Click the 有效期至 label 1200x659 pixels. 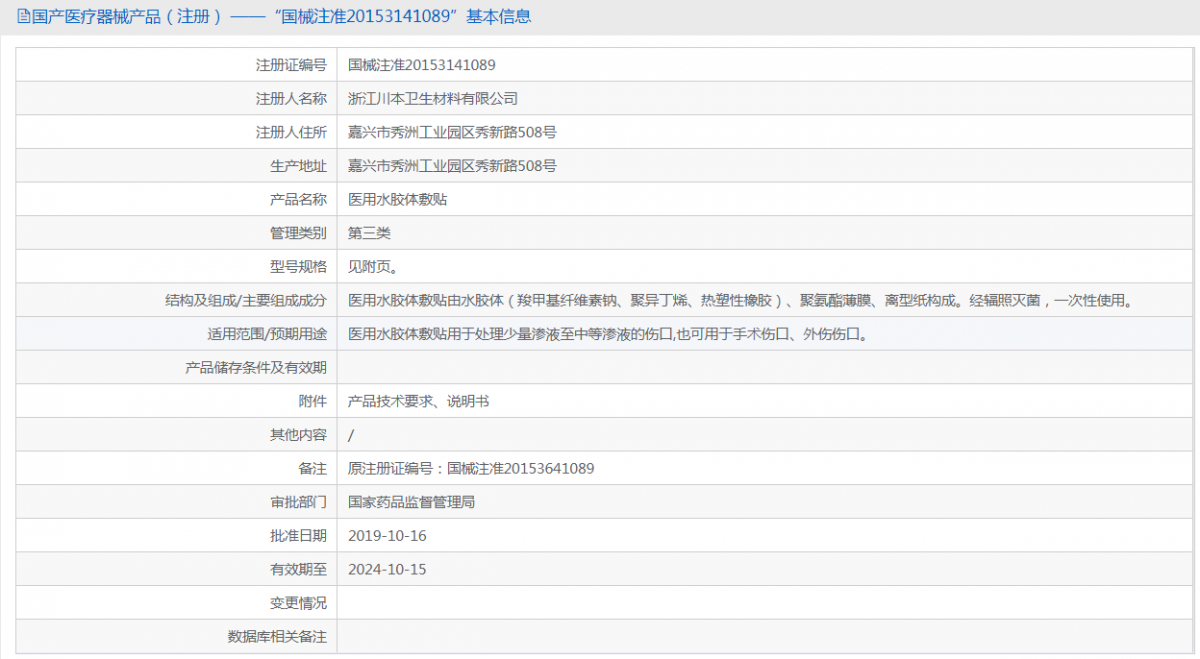(x=298, y=569)
